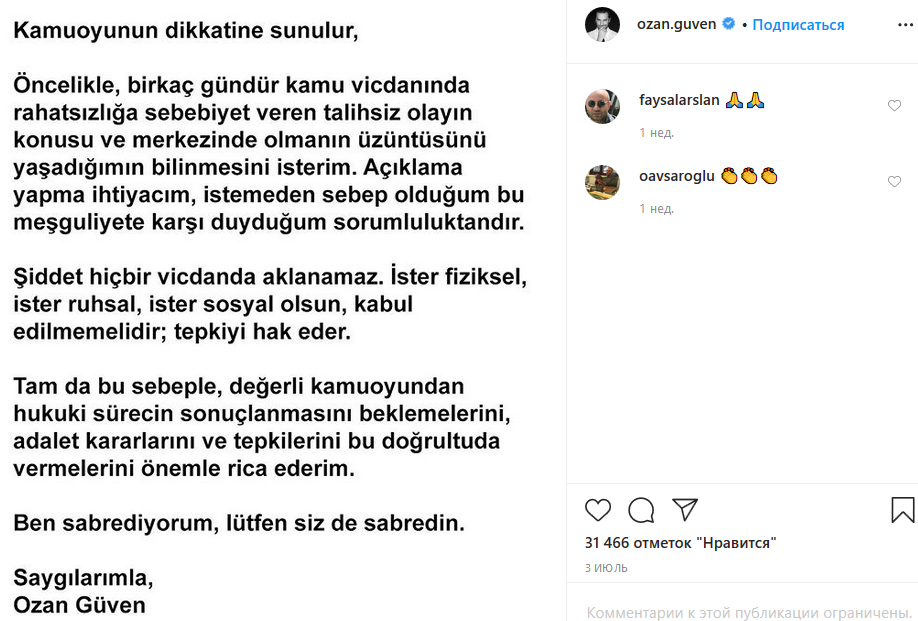Click the post image with Ozan Güven's statement
This screenshot has width=918, height=621.
point(280,310)
